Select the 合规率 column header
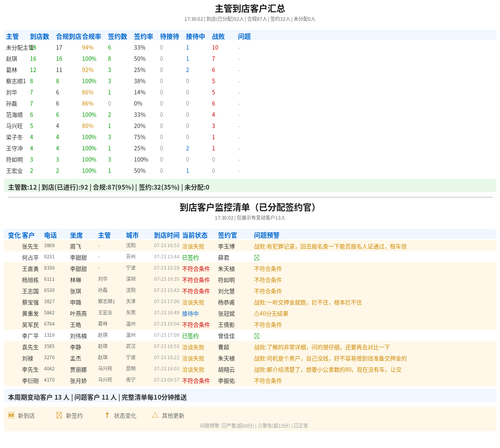 pyautogui.click(x=91, y=36)
